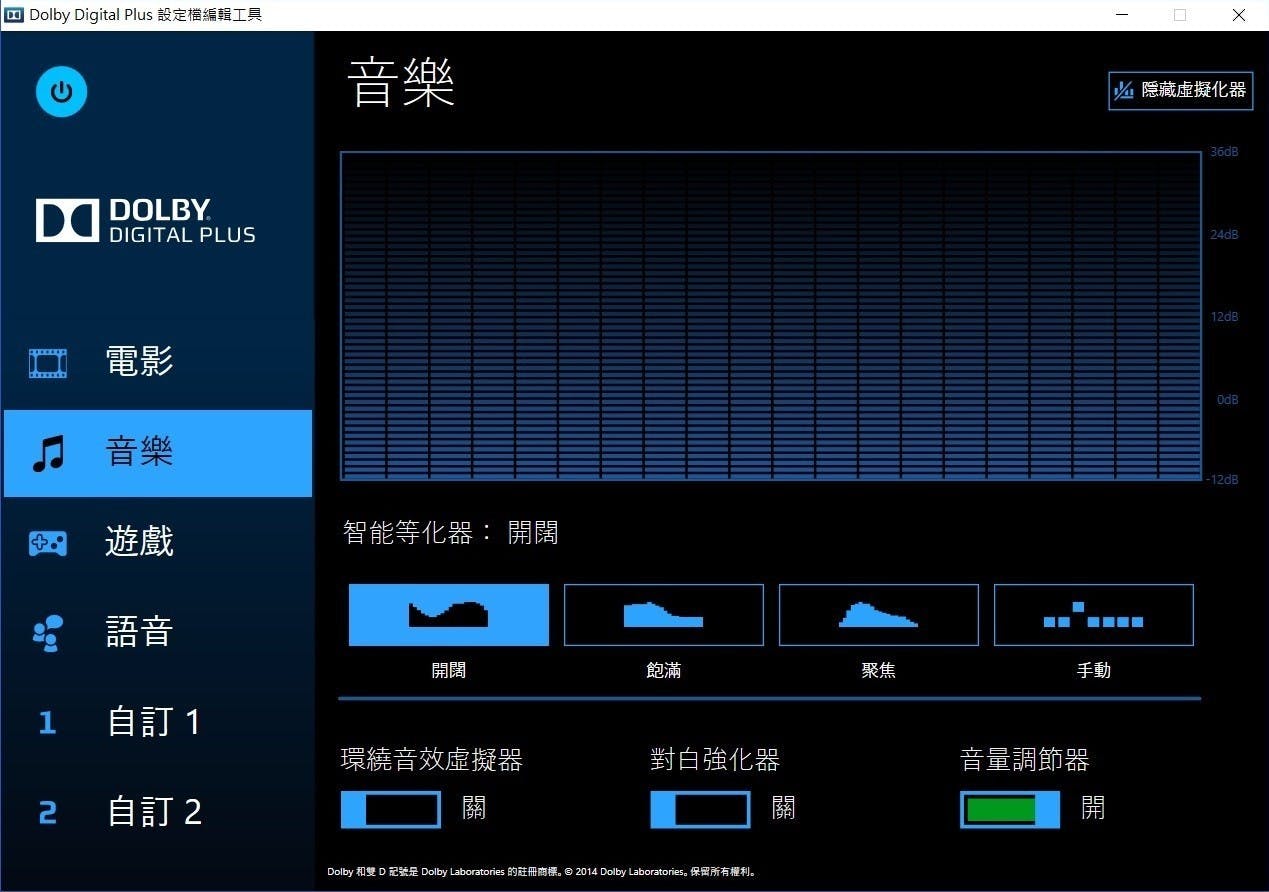Select the 飽滿 equalizer preset thumbnail
Image resolution: width=1269 pixels, height=892 pixels.
(663, 614)
